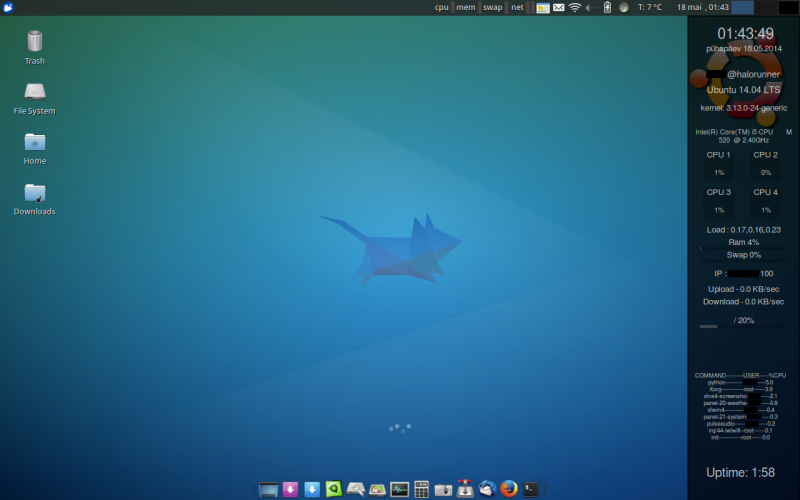
Task: Click the File System label text
Action: (x=35, y=111)
